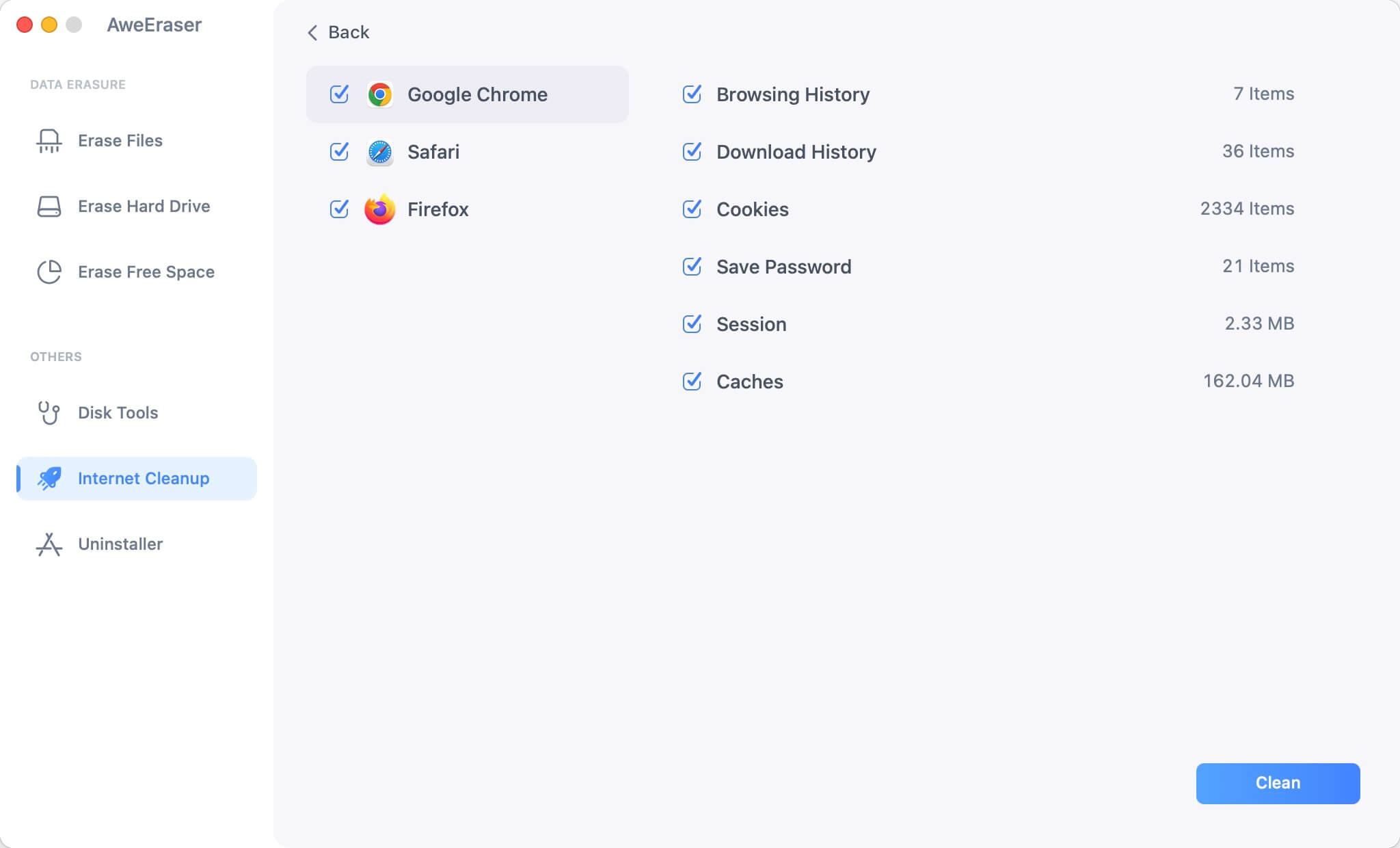Viewport: 1400px width, 848px height.
Task: Uncheck the Firefox selection checkbox
Action: (x=340, y=210)
